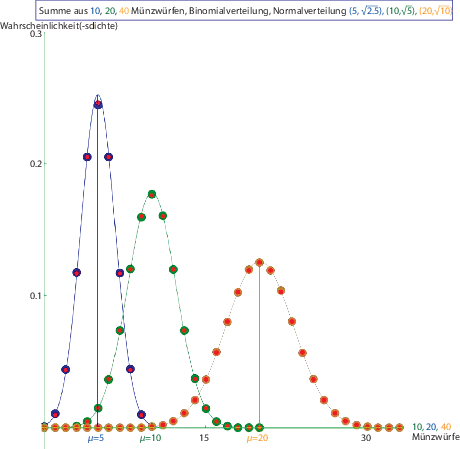Screen dimensions: 460x449
Task: Click the y-axis tick value 0.3
Action: click(35, 34)
